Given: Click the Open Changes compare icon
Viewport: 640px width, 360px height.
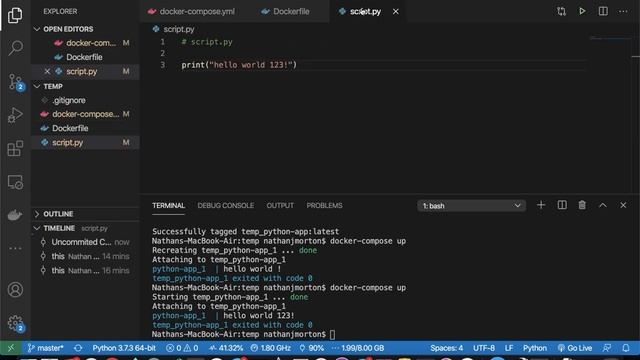Looking at the screenshot, I should (562, 11).
